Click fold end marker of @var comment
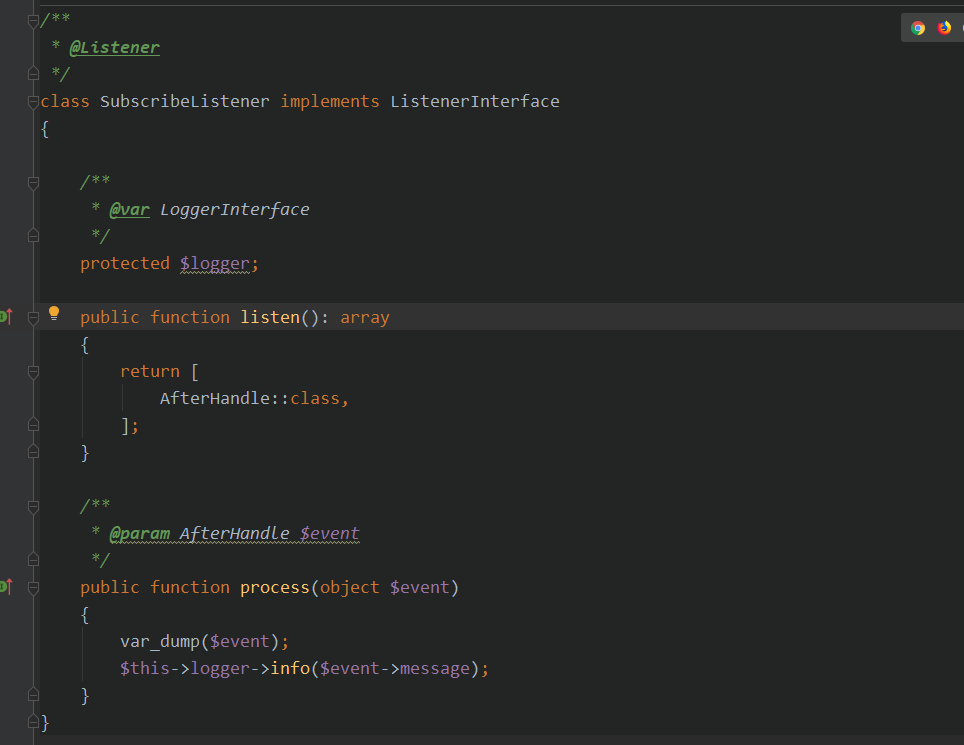 (x=34, y=235)
